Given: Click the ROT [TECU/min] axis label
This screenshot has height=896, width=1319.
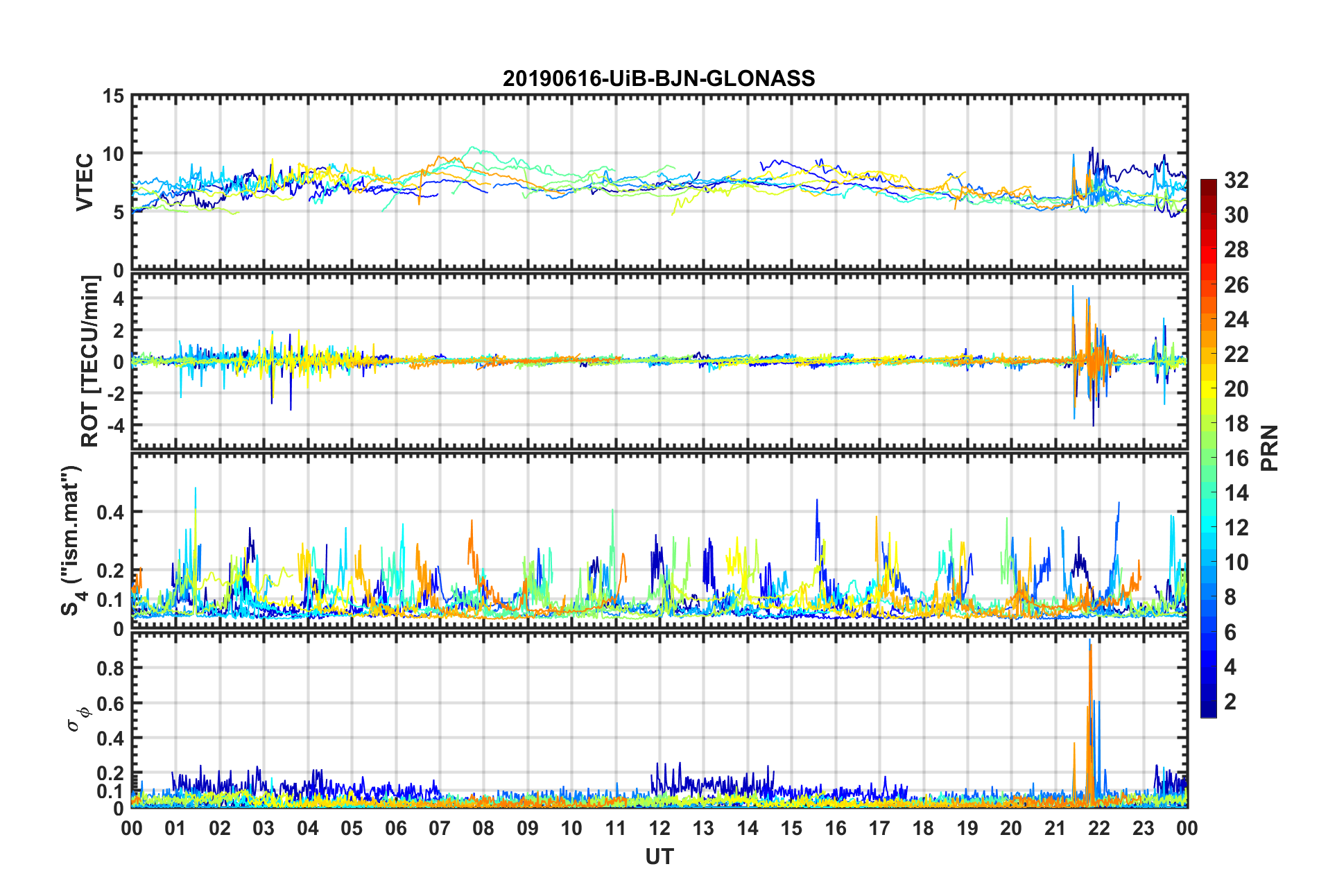Looking at the screenshot, I should 90,361.
